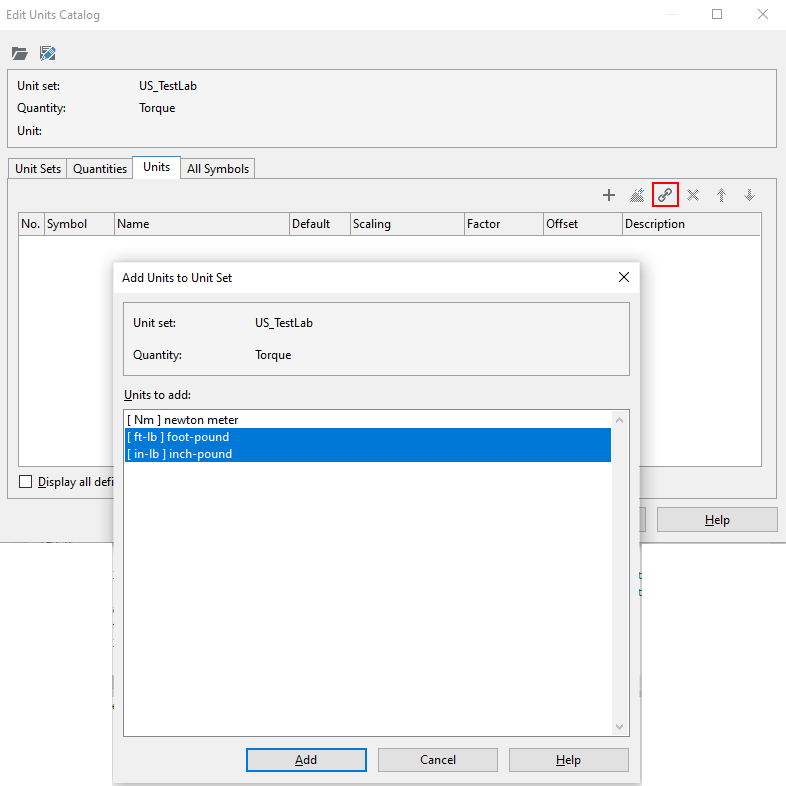Click the highlighted chain link icon
Image resolution: width=786 pixels, height=786 pixels.
(665, 195)
